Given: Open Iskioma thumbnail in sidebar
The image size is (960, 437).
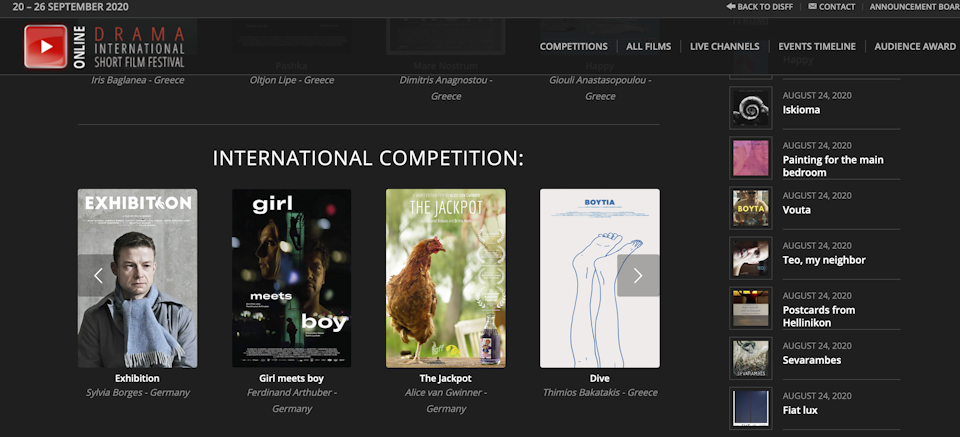Looking at the screenshot, I should [x=751, y=108].
